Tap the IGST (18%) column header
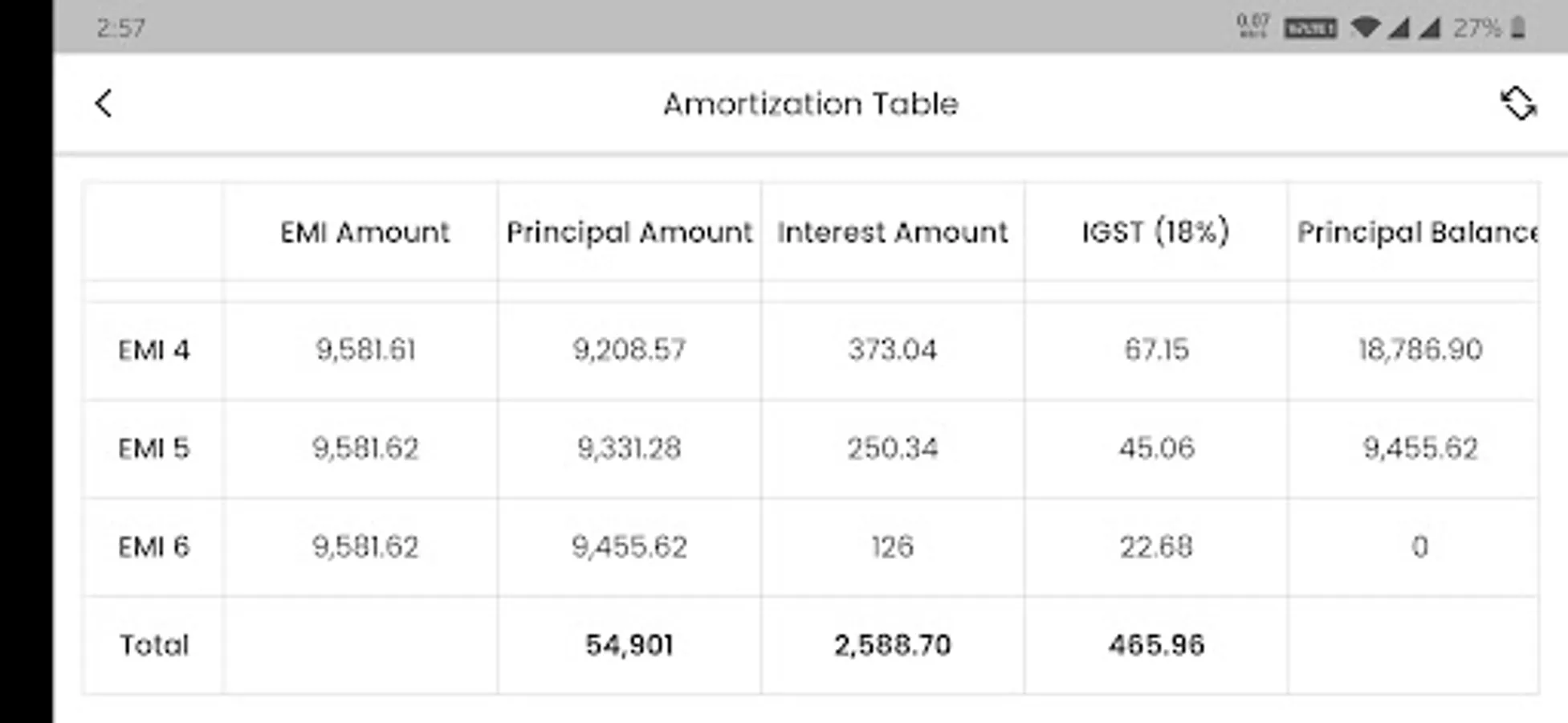 point(1155,232)
